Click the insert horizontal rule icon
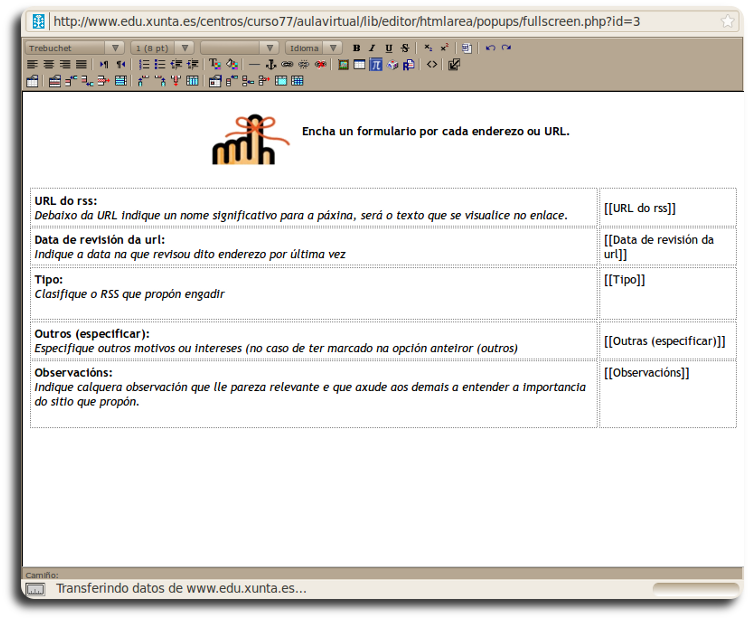750x620 pixels. 254,64
